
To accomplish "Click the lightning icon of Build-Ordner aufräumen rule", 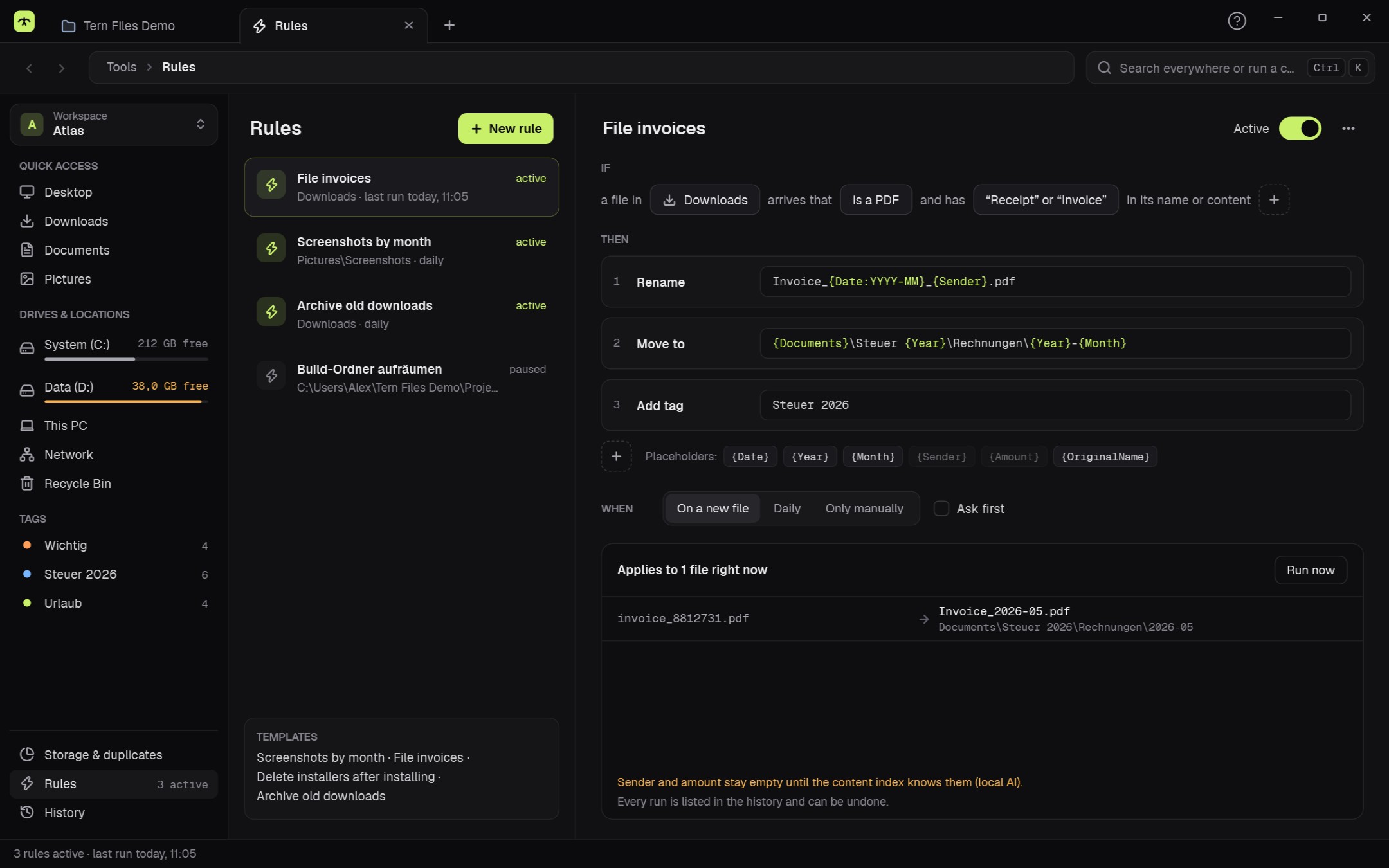I will (x=271, y=375).
